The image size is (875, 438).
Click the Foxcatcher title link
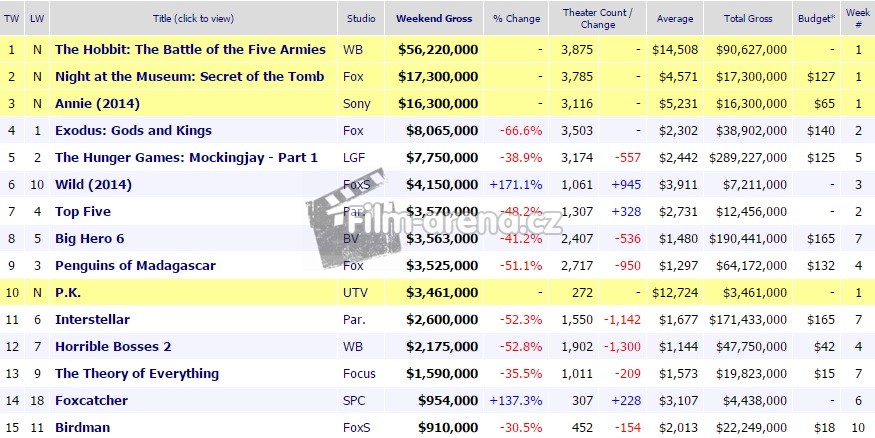click(x=92, y=400)
